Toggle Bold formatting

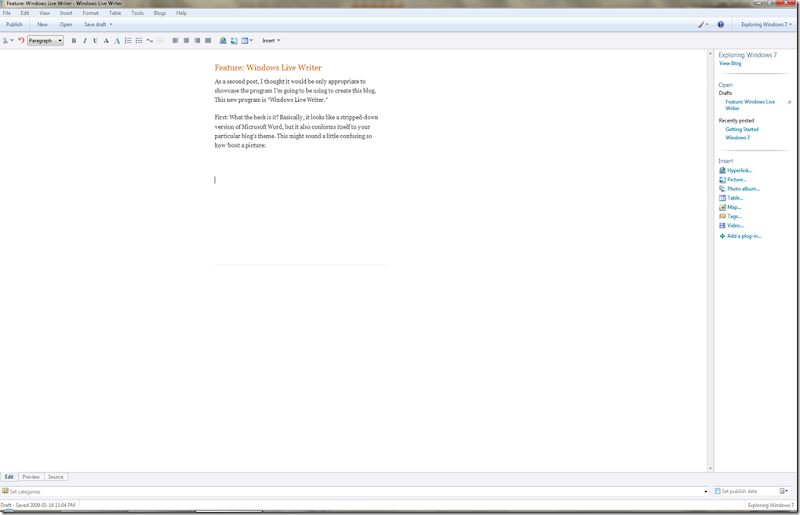click(74, 40)
